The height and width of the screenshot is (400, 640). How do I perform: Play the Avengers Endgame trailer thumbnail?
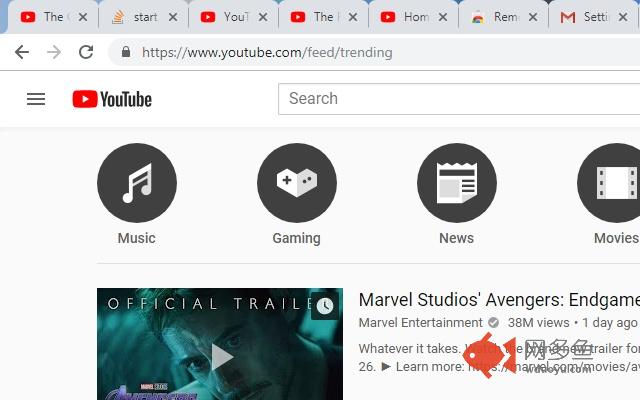click(x=220, y=344)
